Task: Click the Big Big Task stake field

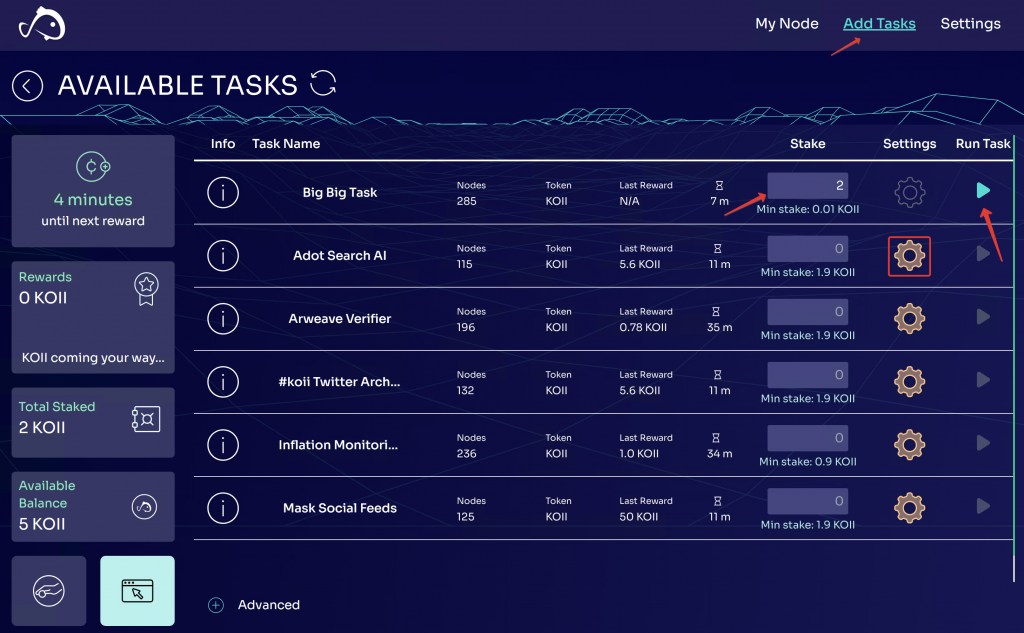Action: coord(807,186)
